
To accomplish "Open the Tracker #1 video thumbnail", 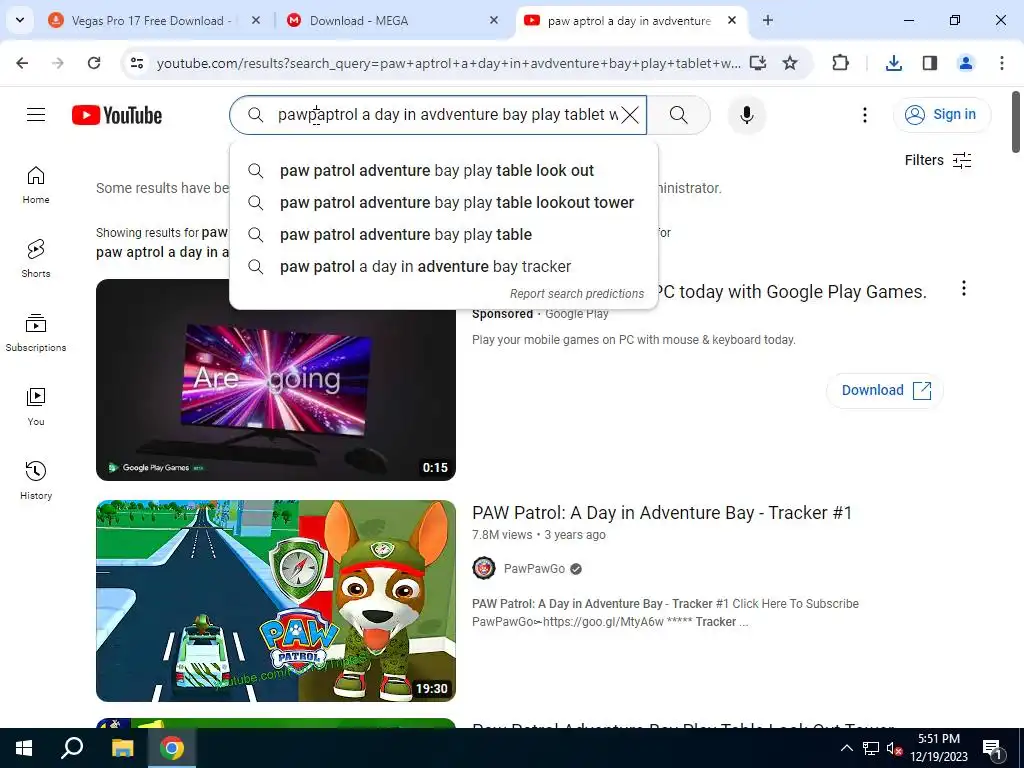I will tap(276, 601).
